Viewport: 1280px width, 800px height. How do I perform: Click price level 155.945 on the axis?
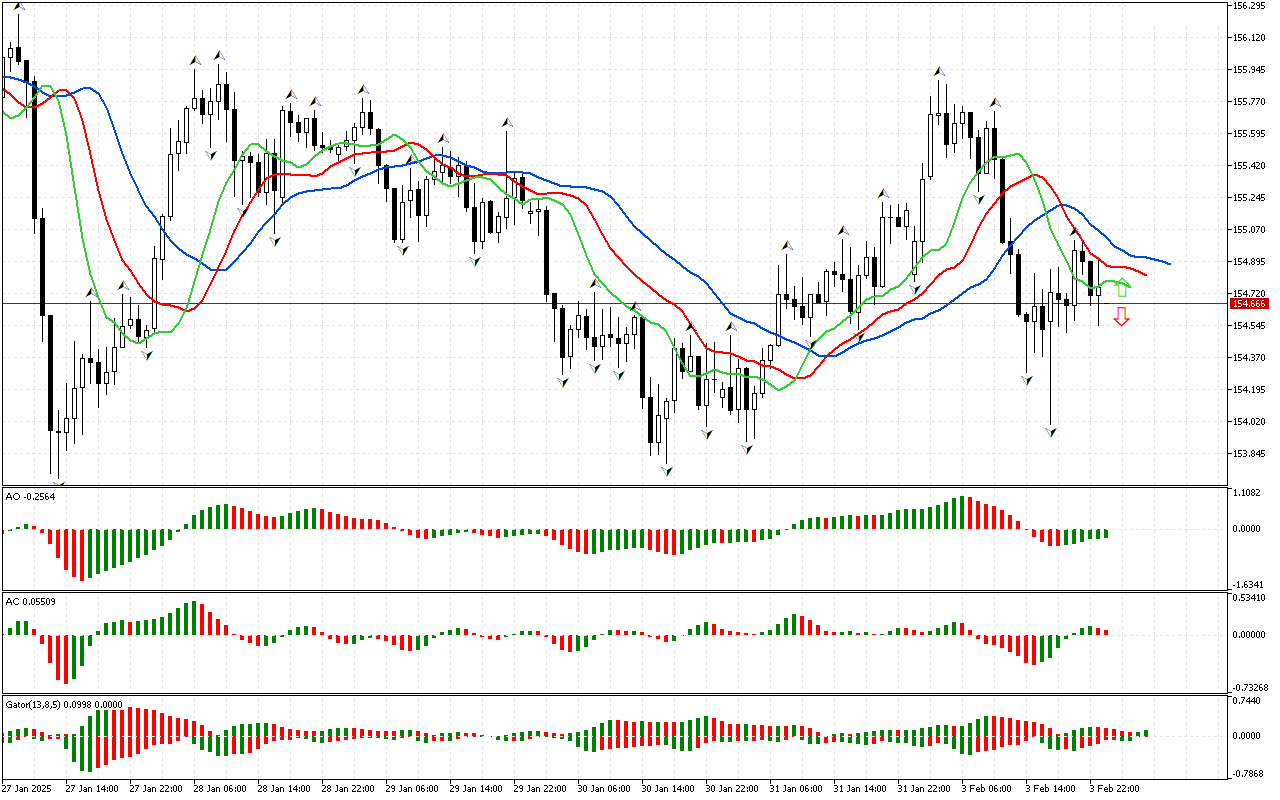click(x=1250, y=70)
